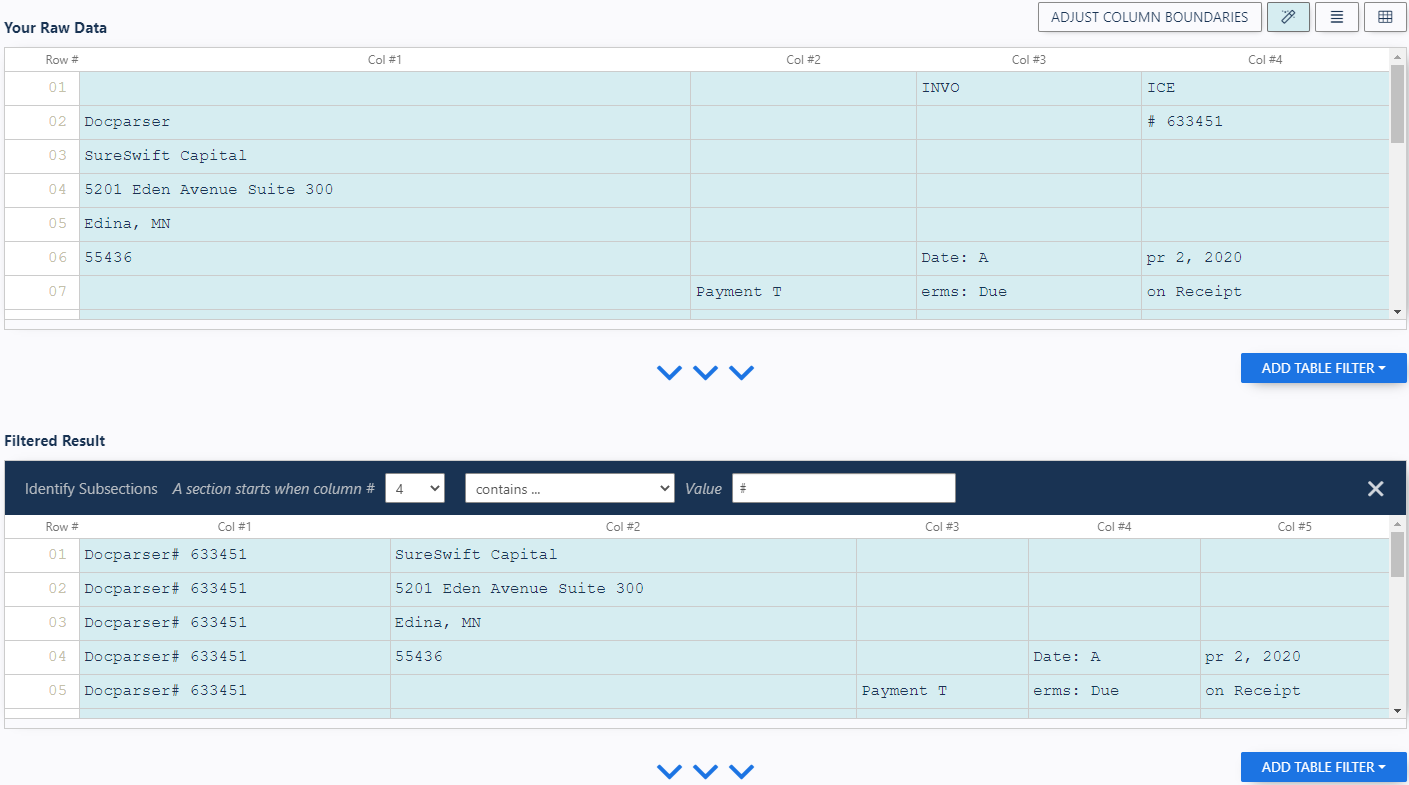Screen dimensions: 1409x785
Task: Click 'Docparser# 633451' in filtered row 01
Action: tap(235, 555)
